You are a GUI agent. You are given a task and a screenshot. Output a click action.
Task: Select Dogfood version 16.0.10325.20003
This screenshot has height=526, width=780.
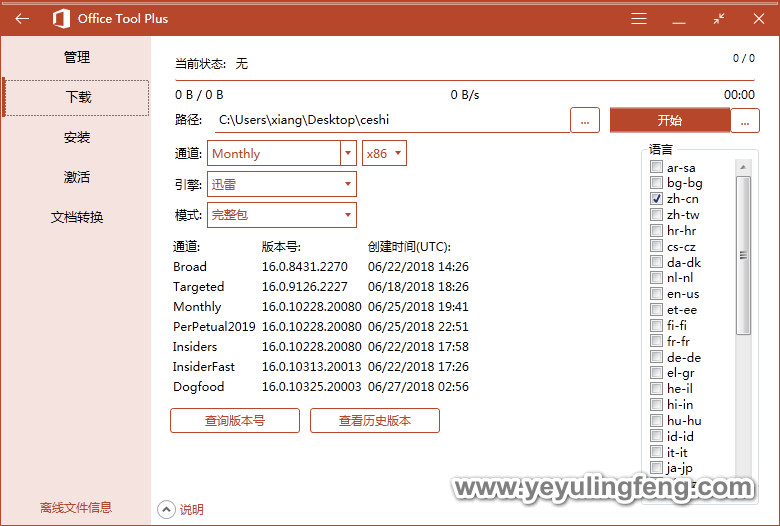311,387
